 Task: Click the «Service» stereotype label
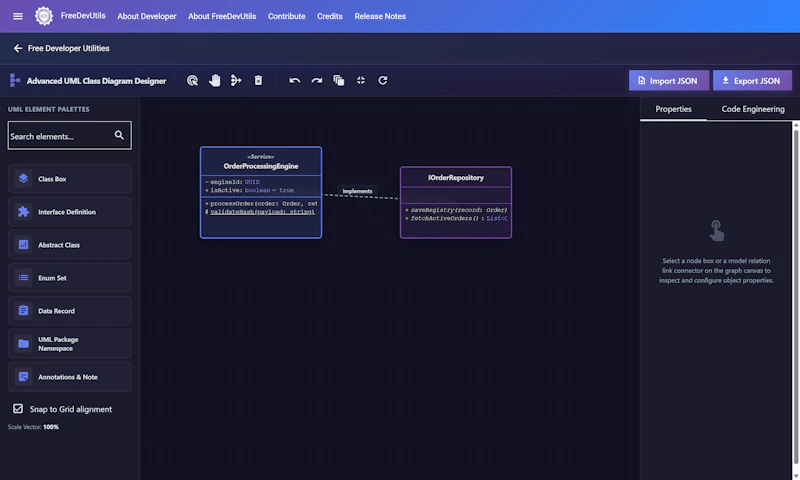pyautogui.click(x=261, y=157)
